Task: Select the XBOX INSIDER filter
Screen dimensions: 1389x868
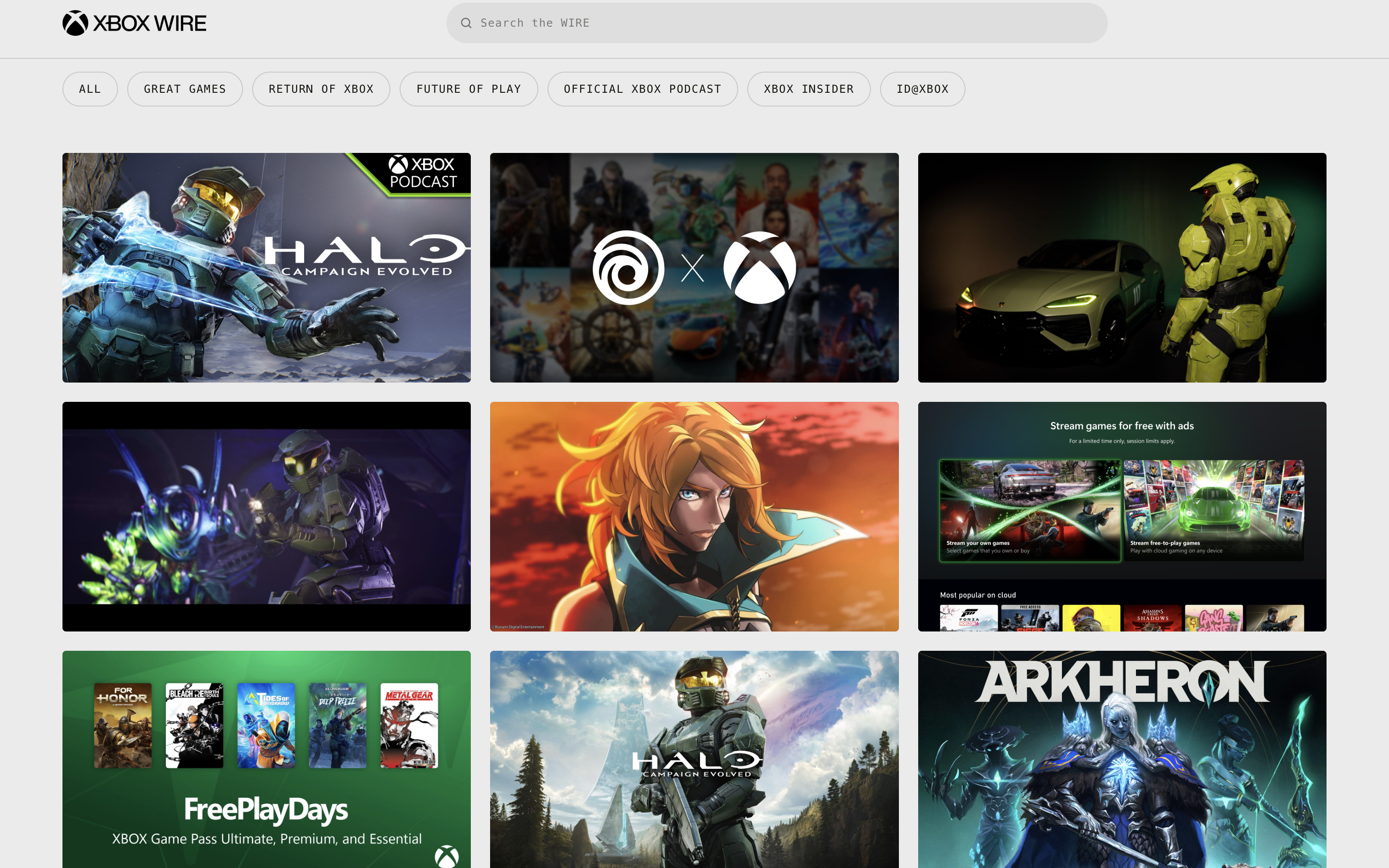Action: (809, 89)
